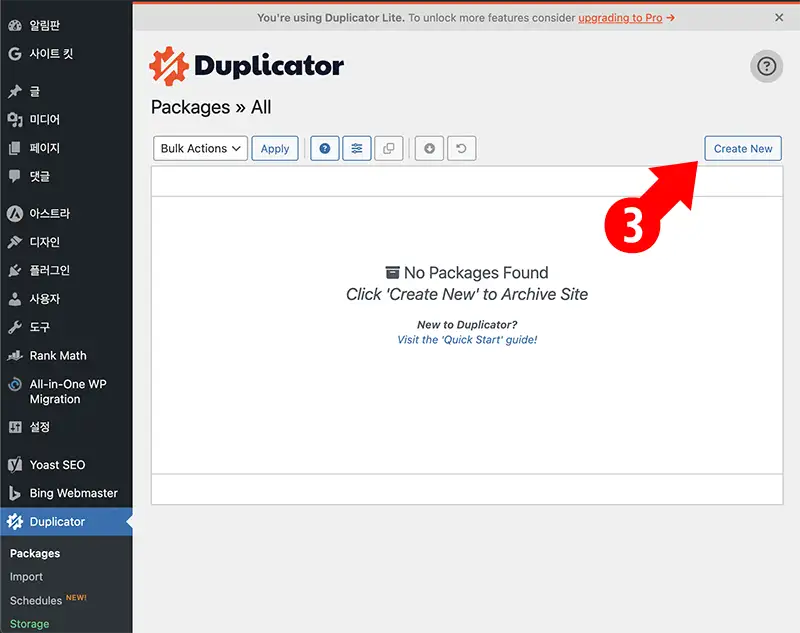Click the Apply button
The height and width of the screenshot is (633, 800).
(x=275, y=148)
